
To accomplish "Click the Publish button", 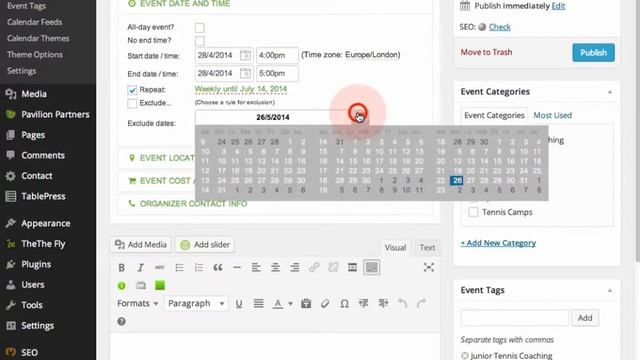I will (593, 53).
